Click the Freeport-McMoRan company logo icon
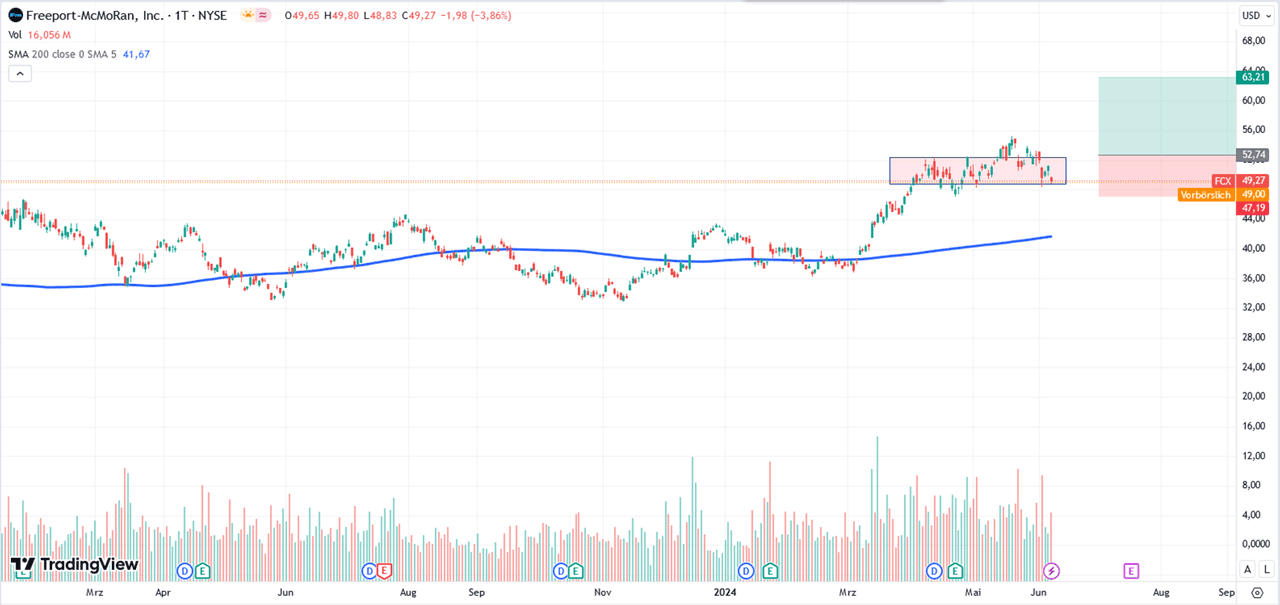Image resolution: width=1280 pixels, height=605 pixels. coord(15,15)
